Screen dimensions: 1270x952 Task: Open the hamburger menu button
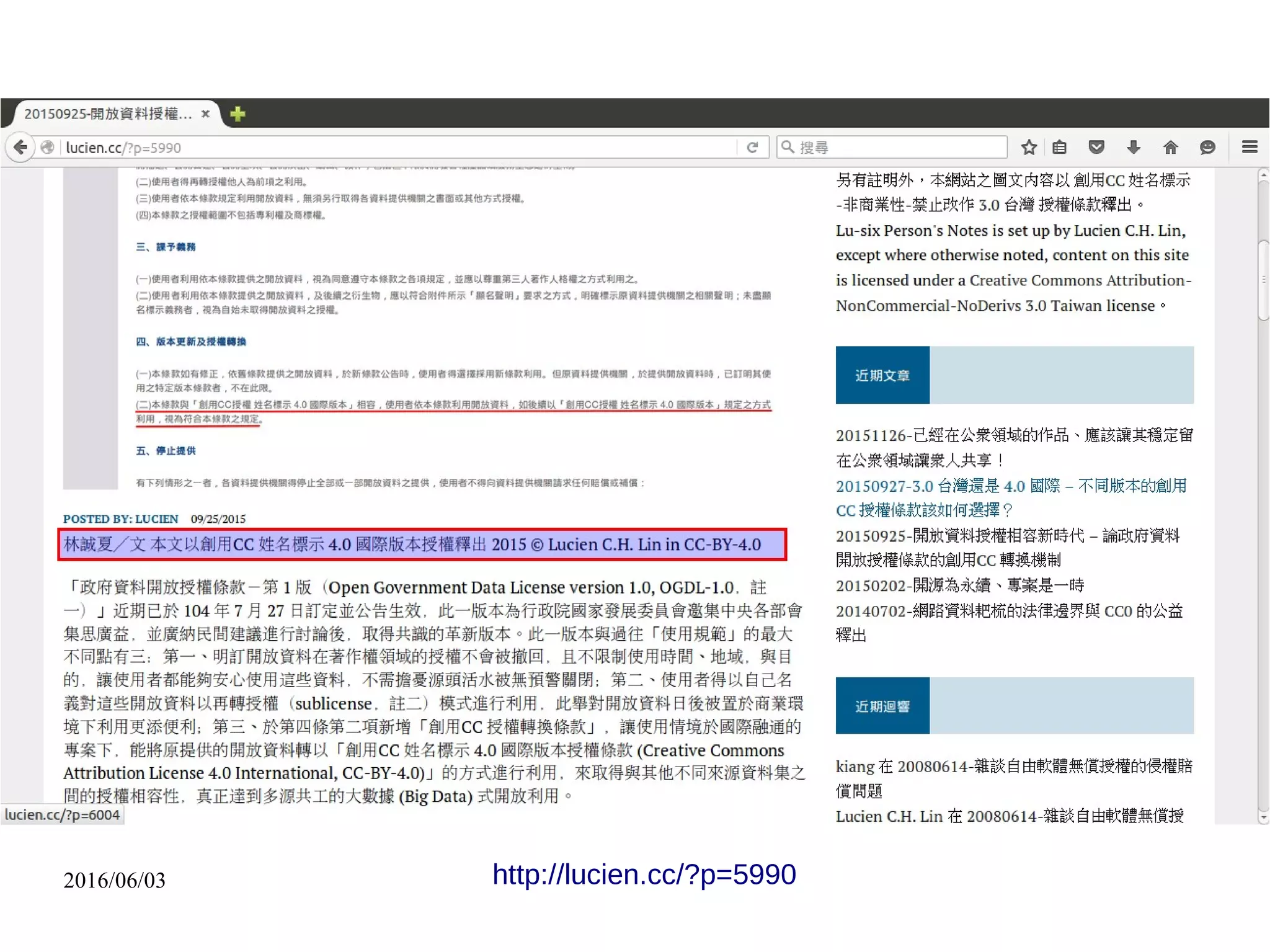click(x=1250, y=147)
